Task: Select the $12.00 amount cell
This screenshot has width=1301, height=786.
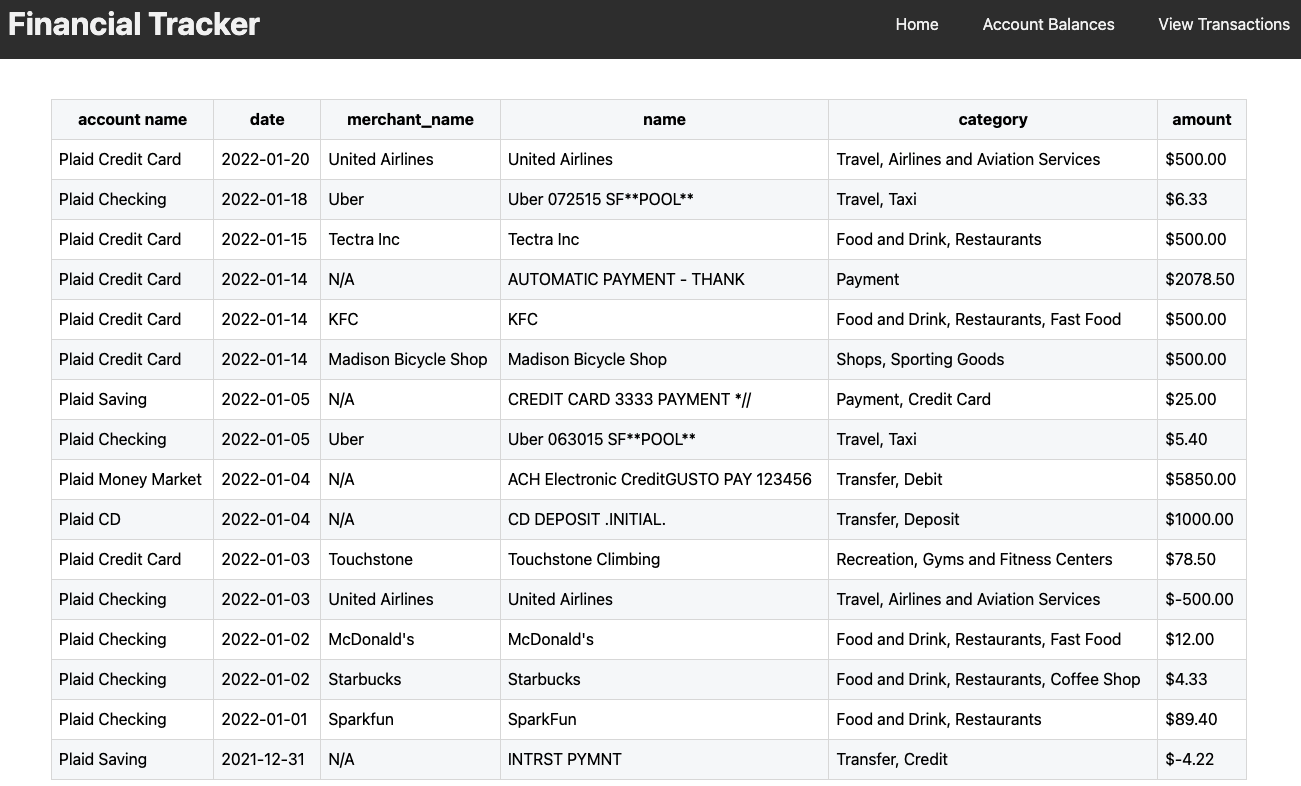Action: click(1202, 639)
